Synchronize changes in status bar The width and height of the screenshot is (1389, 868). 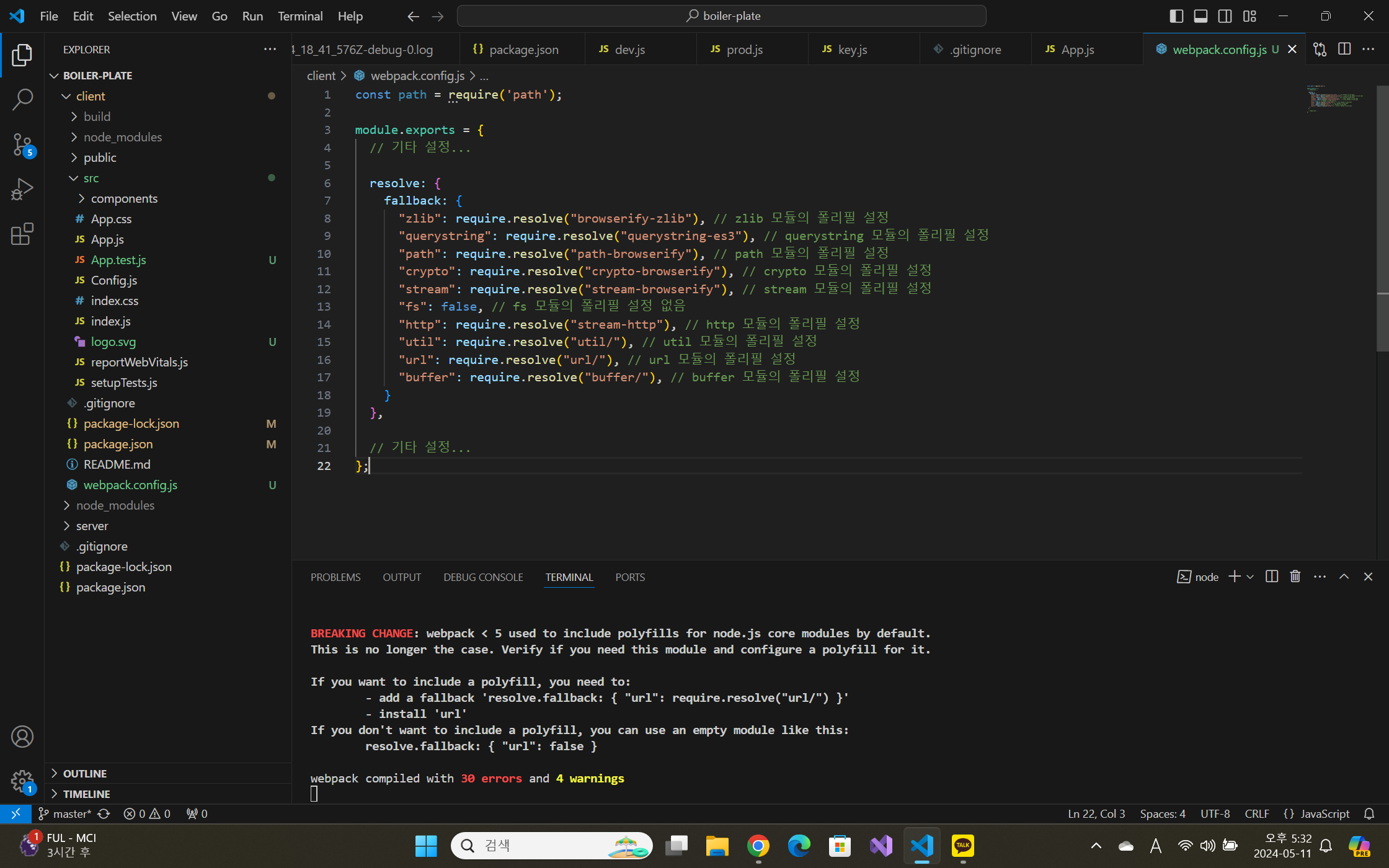pyautogui.click(x=104, y=813)
